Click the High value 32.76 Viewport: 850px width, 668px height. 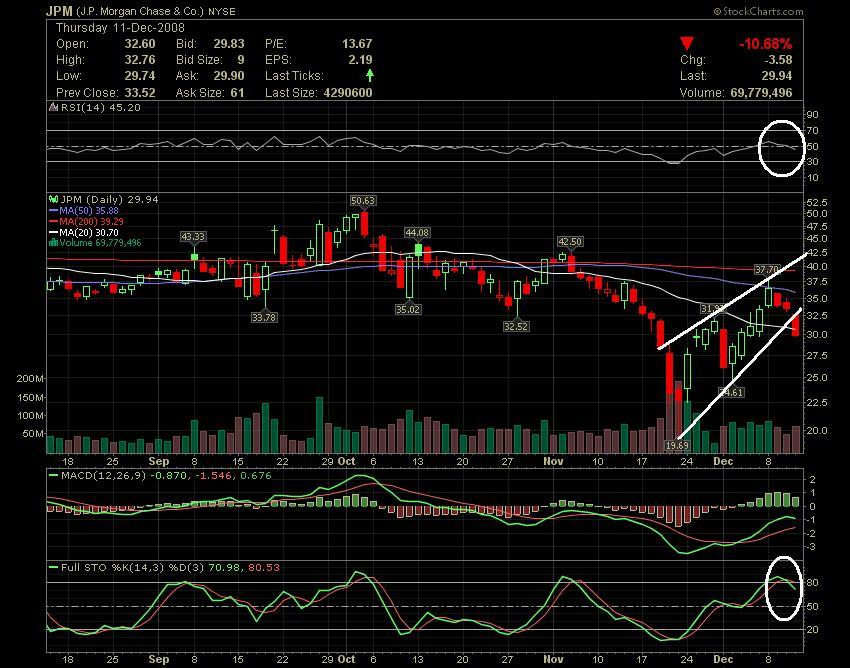[140, 60]
